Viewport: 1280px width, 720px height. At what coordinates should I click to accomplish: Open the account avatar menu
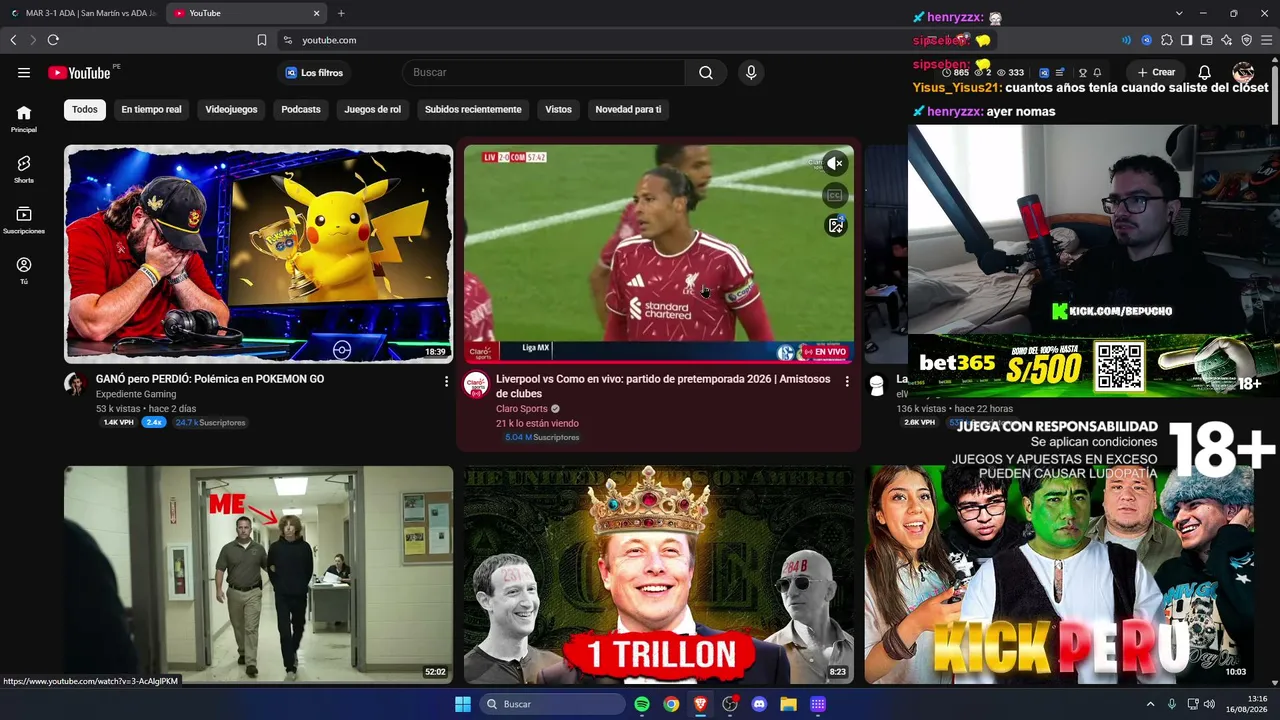1243,72
